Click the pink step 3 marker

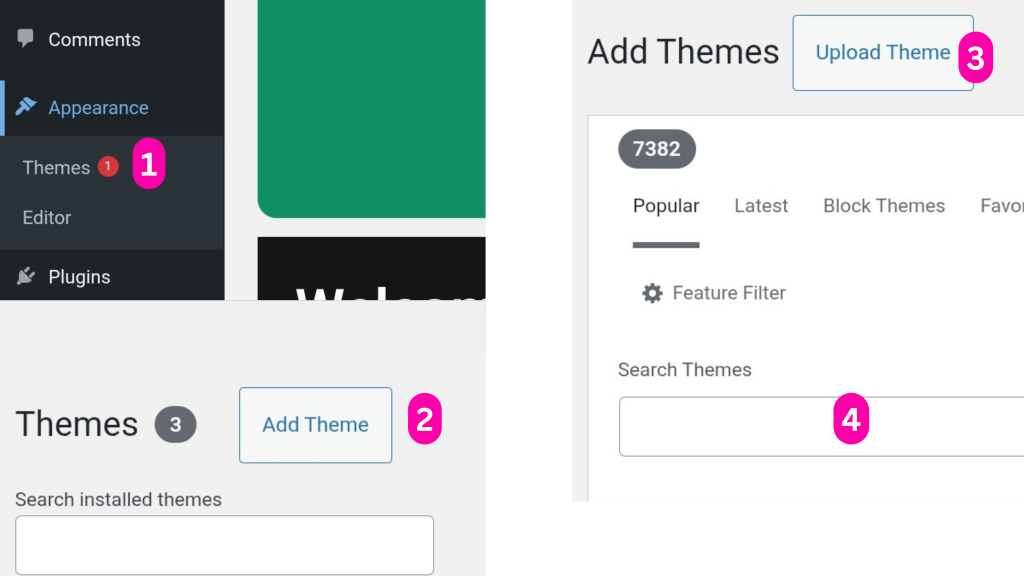[976, 57]
